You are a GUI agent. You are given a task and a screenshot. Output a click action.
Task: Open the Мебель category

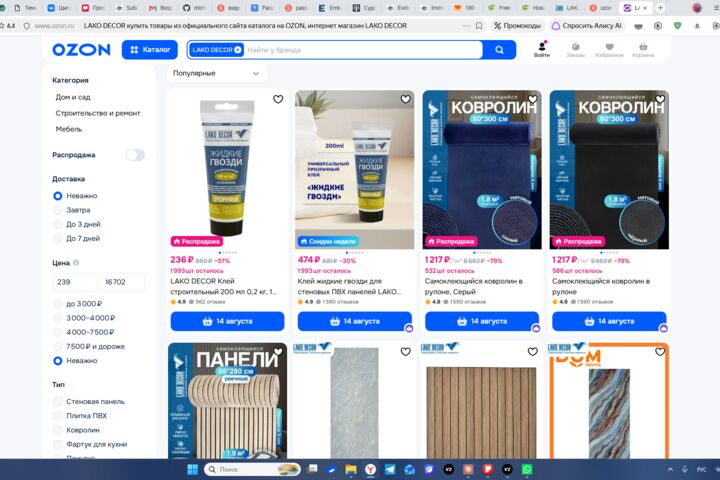[x=69, y=129]
